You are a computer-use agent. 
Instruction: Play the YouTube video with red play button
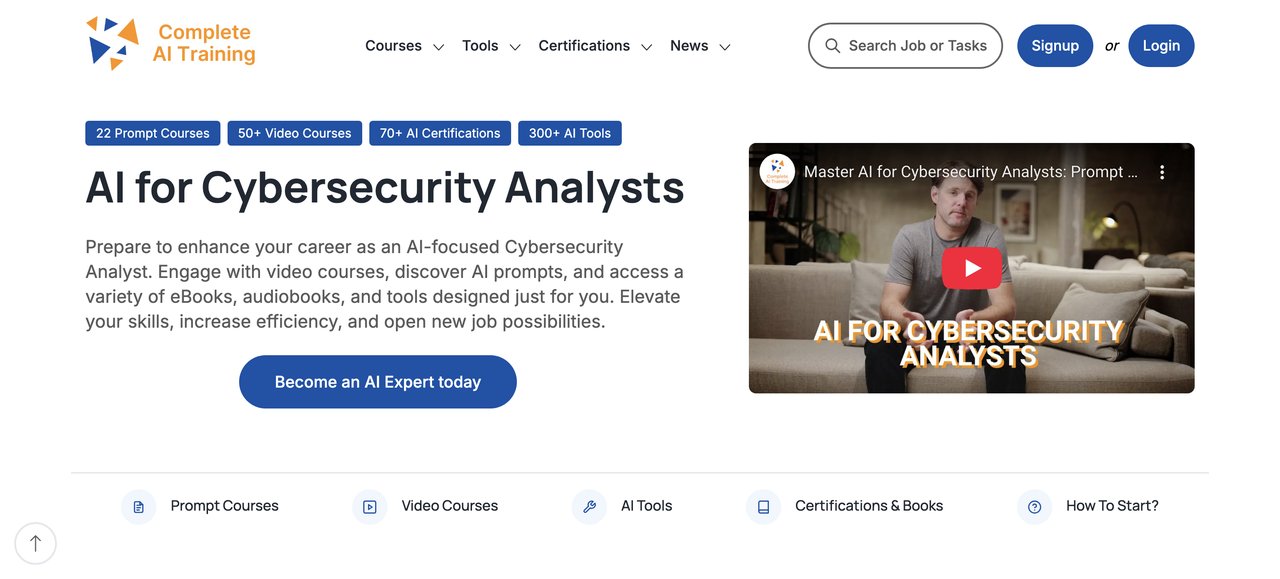971,268
